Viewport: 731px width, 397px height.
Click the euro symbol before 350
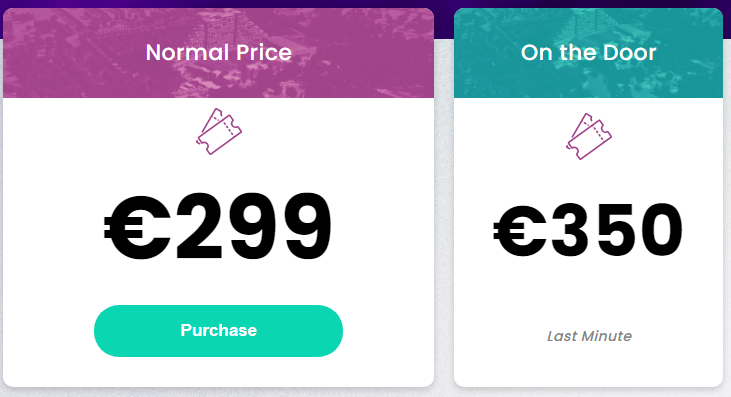click(x=520, y=231)
